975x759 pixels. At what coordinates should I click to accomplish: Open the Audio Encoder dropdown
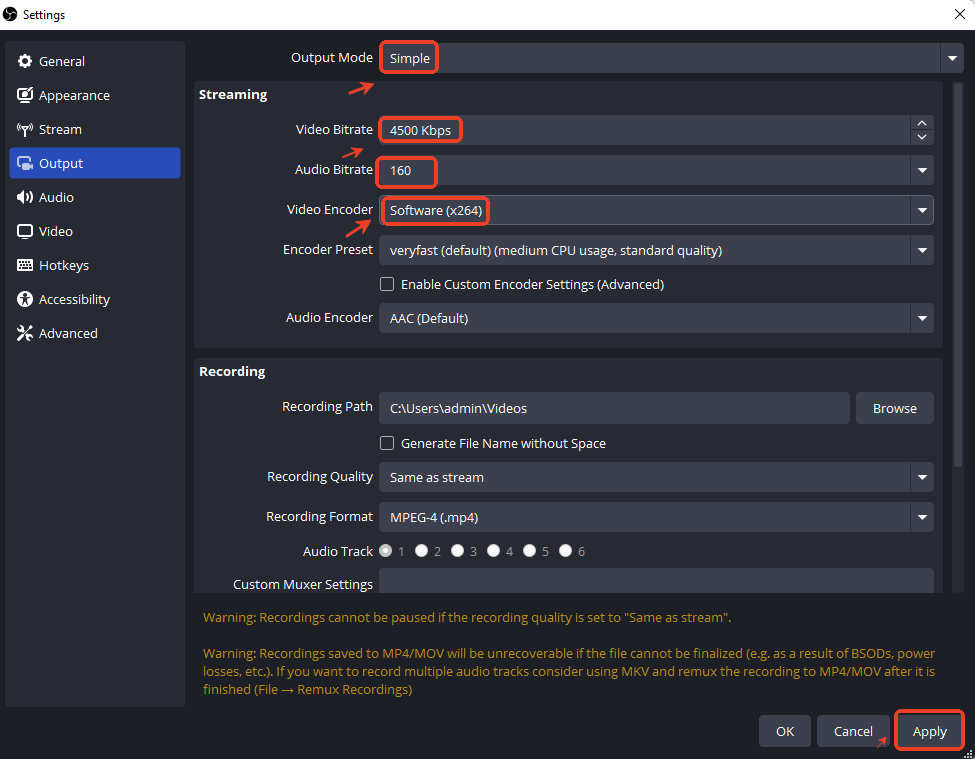[x=921, y=317]
